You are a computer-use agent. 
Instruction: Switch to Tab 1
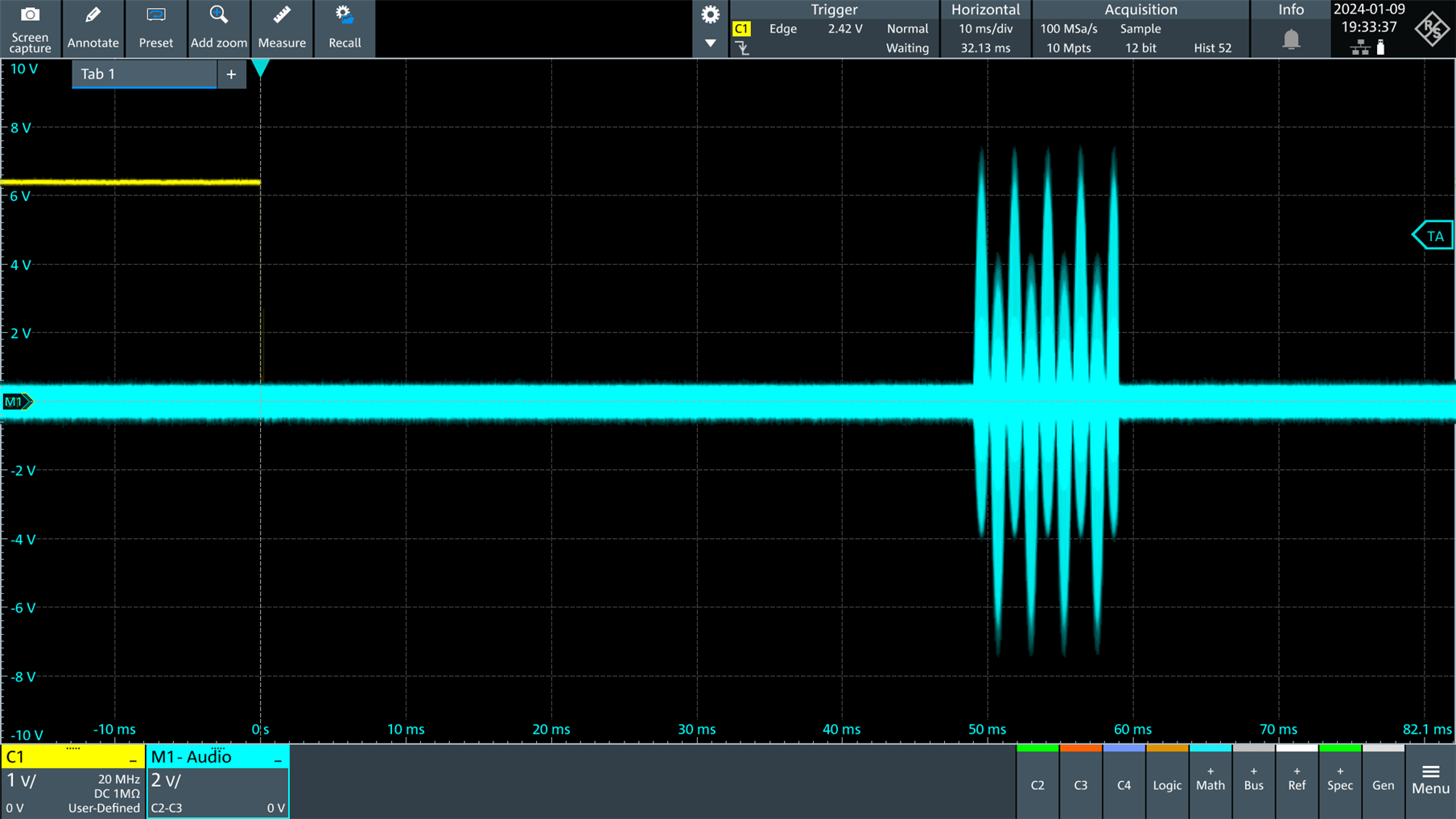tap(144, 74)
